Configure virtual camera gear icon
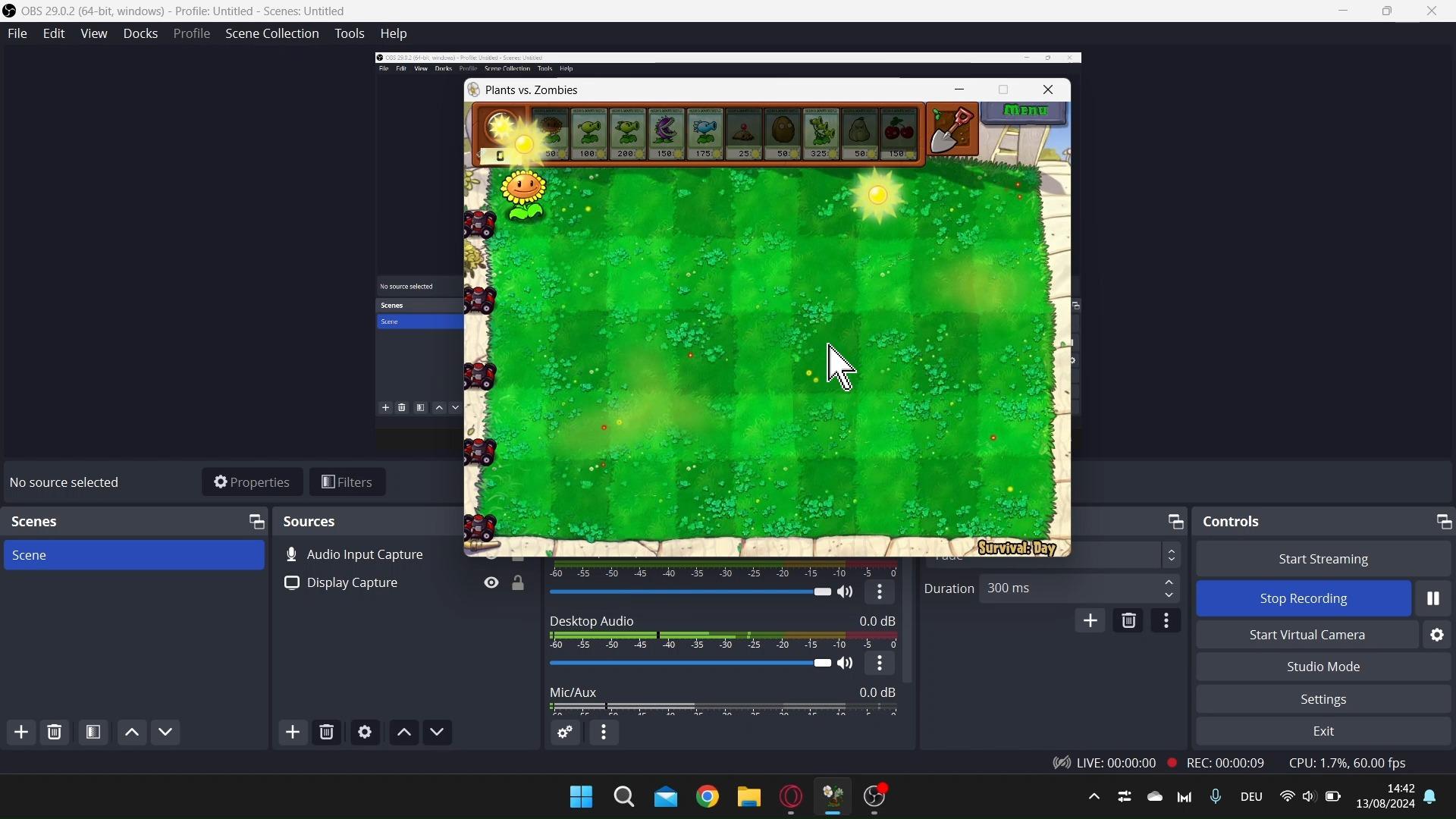 tap(1438, 635)
